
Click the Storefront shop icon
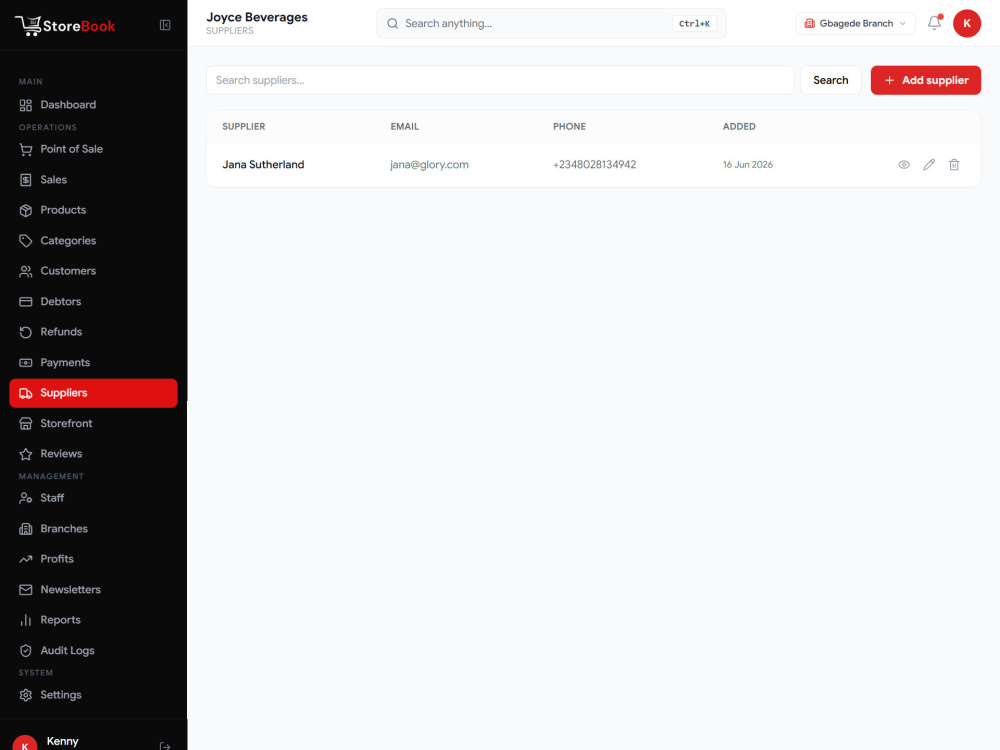pyautogui.click(x=26, y=423)
